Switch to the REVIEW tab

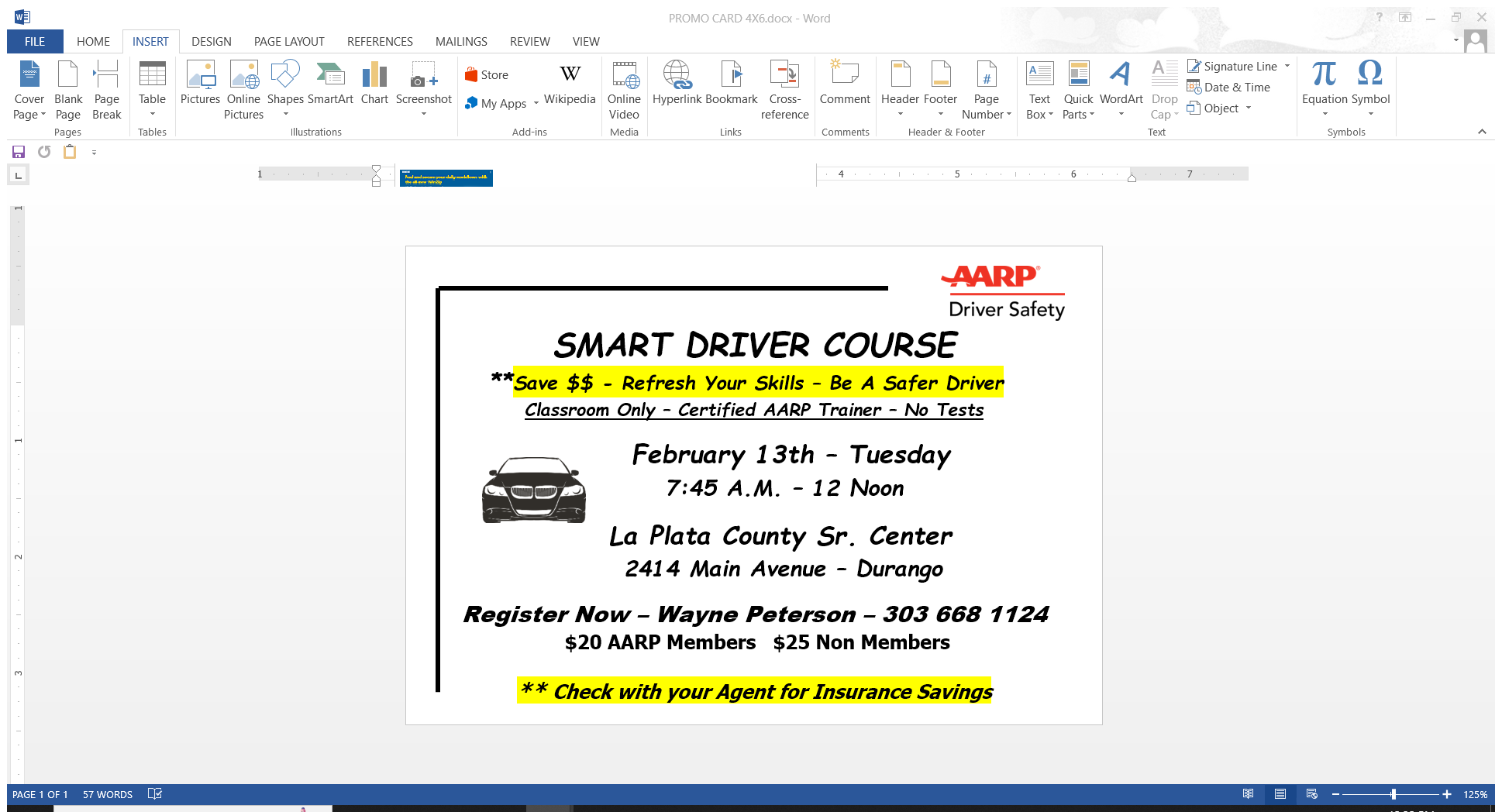point(530,42)
